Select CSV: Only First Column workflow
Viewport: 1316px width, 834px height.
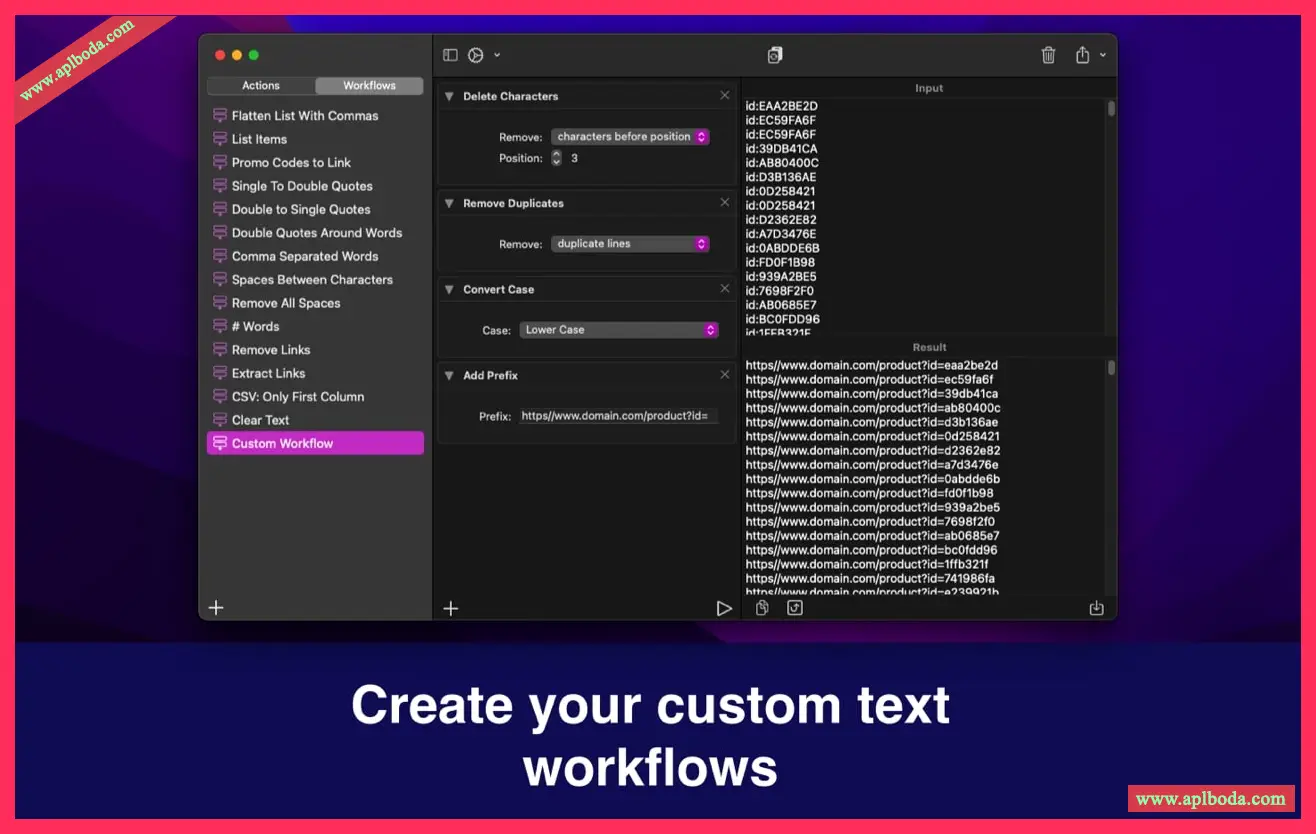315,397
